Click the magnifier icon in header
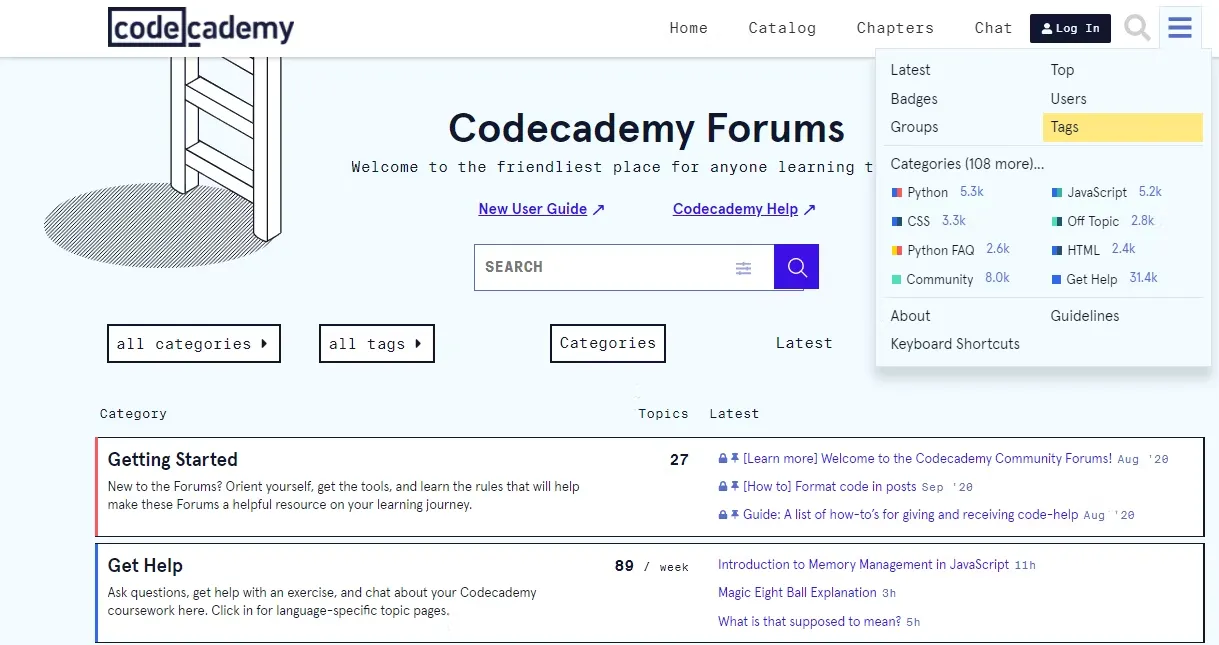Image resolution: width=1219 pixels, height=645 pixels. point(1137,28)
